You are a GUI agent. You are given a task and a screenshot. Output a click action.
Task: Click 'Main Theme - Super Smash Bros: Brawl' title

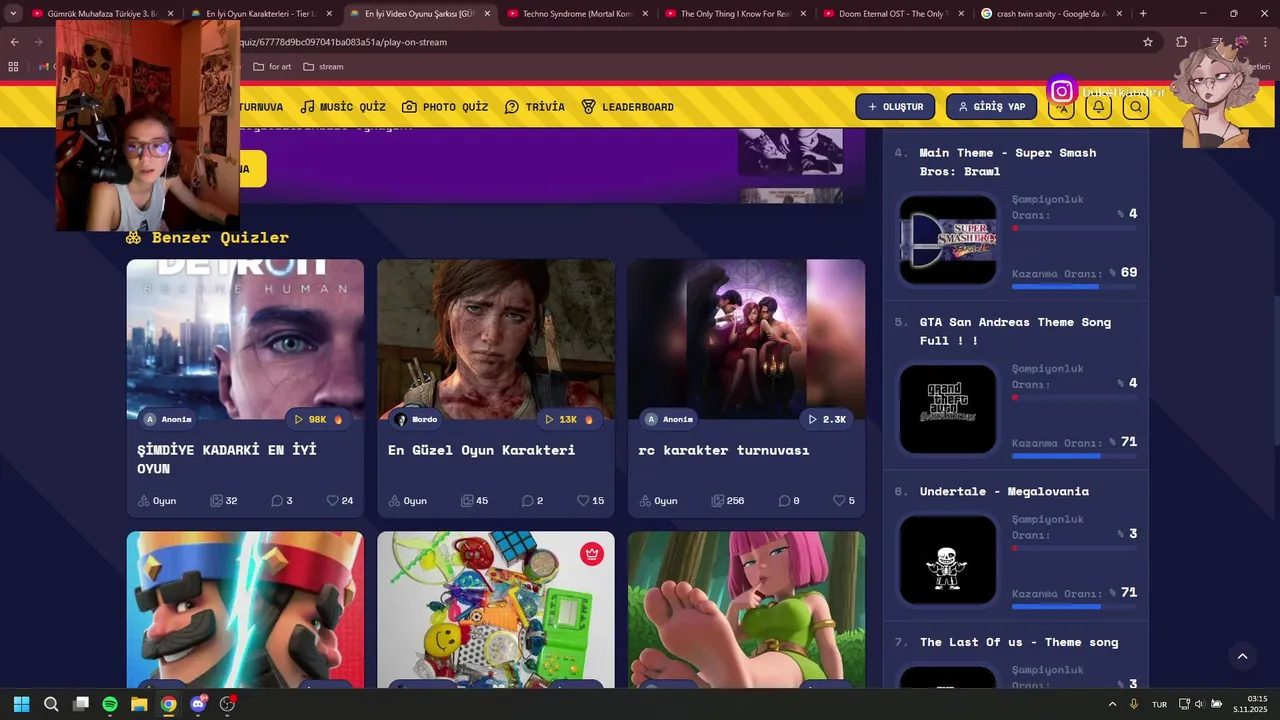point(1008,162)
